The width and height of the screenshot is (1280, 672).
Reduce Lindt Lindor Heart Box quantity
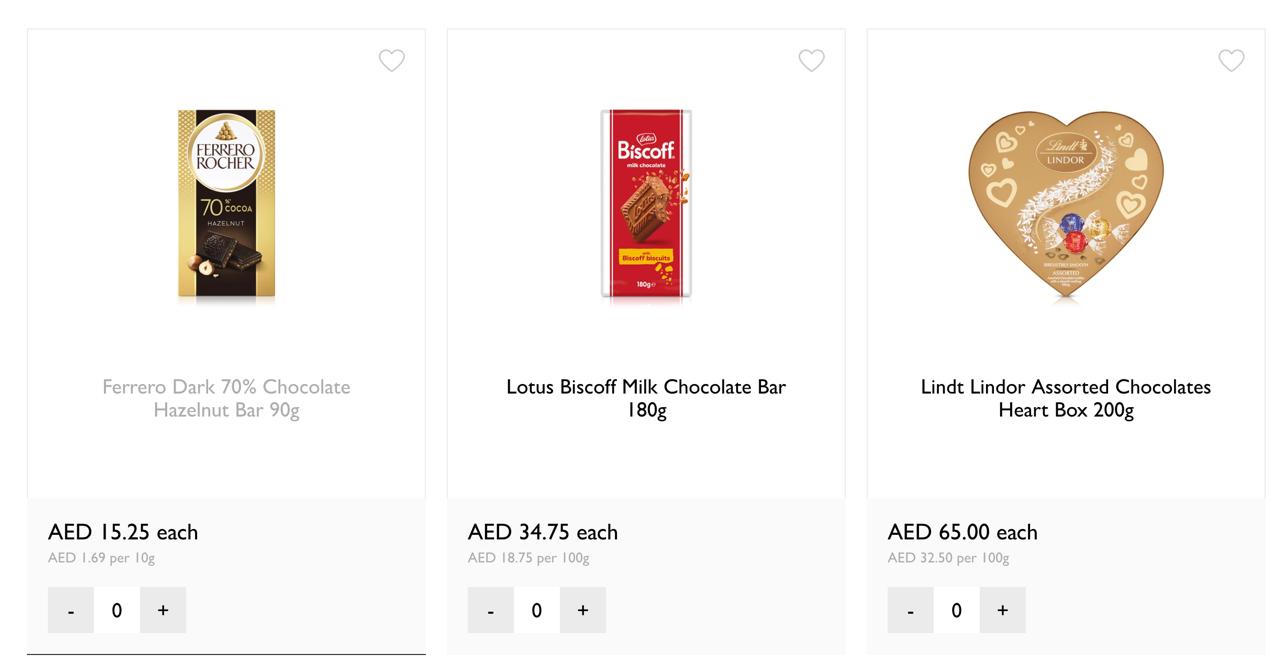point(910,610)
